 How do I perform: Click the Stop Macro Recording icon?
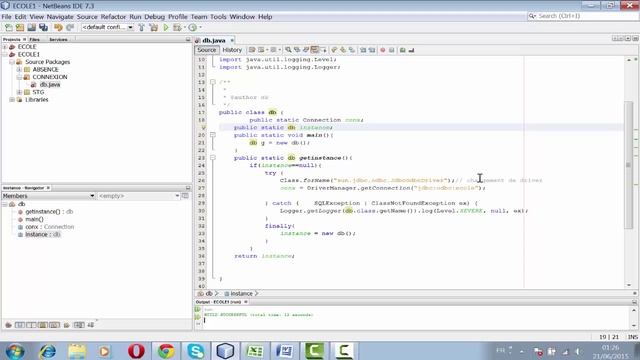tap(391, 50)
